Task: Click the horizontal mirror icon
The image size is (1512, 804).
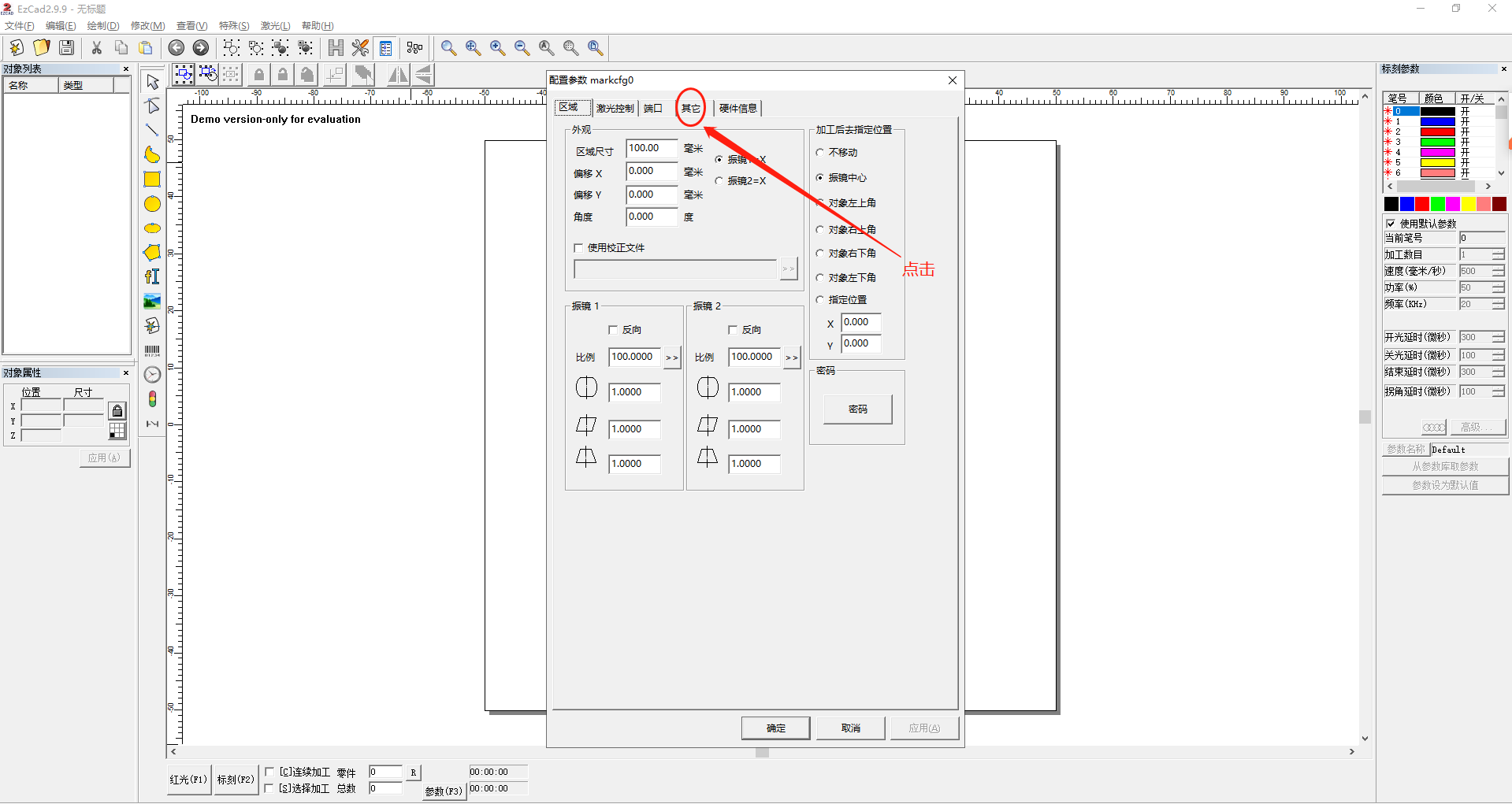Action: 398,75
